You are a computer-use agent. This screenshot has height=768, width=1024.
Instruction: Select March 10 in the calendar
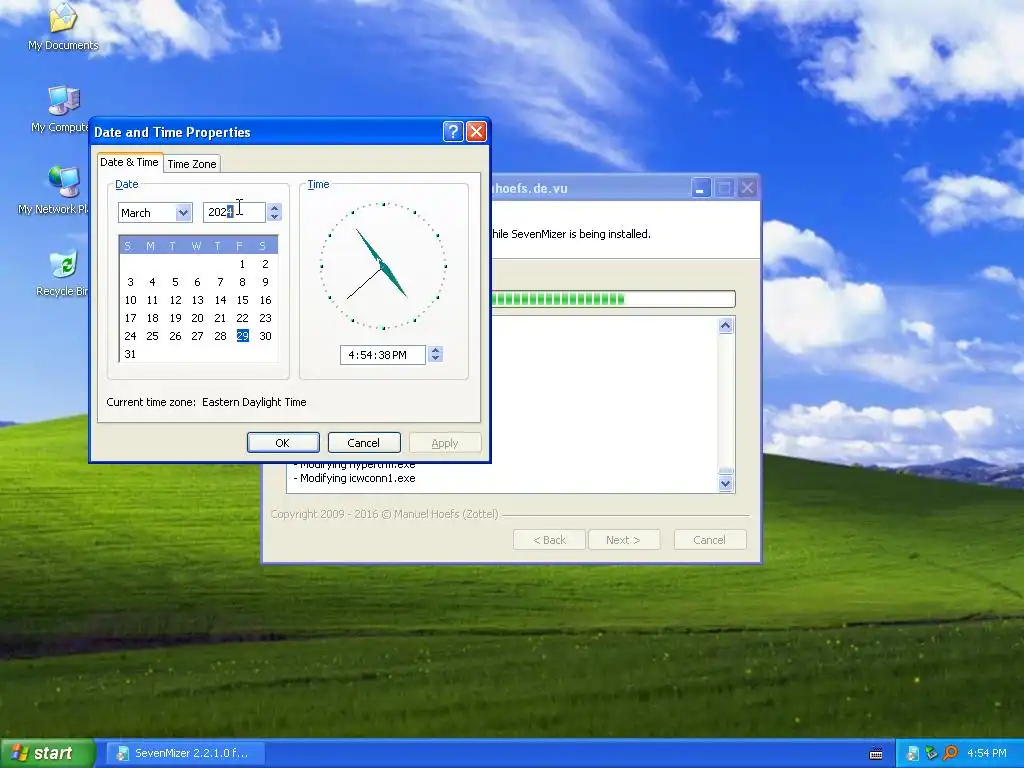[x=131, y=300]
